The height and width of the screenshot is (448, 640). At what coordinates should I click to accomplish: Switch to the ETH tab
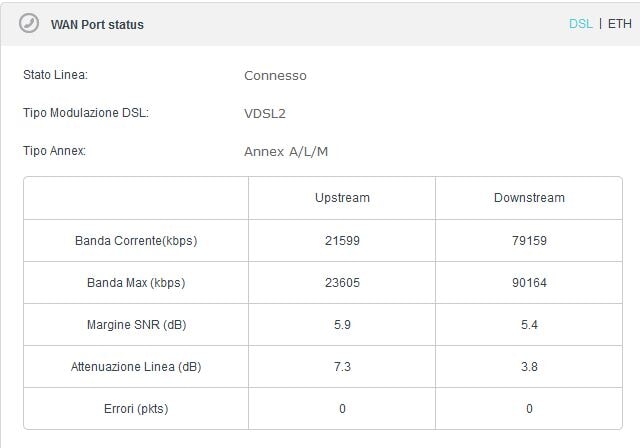coord(620,24)
